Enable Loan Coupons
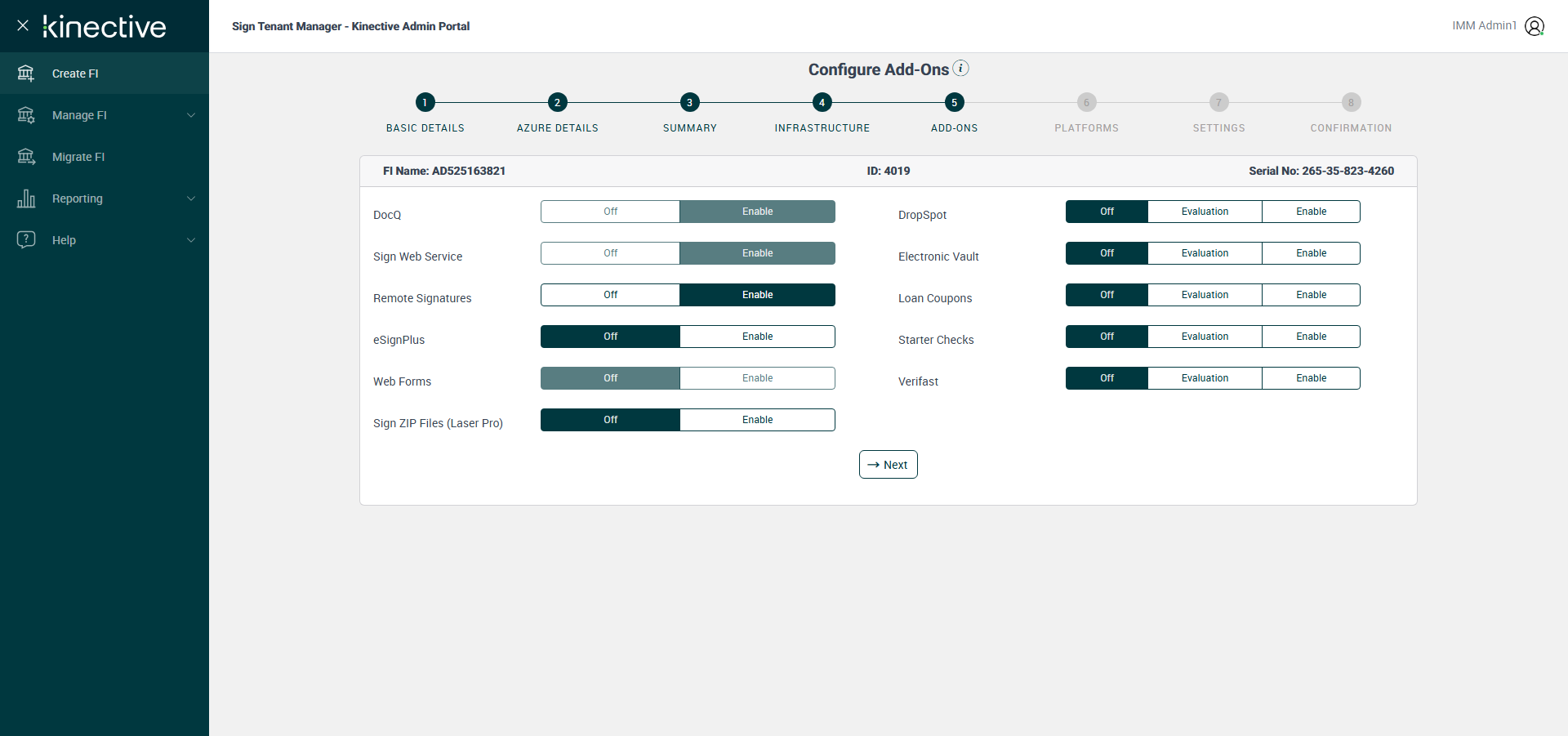 pyautogui.click(x=1312, y=295)
